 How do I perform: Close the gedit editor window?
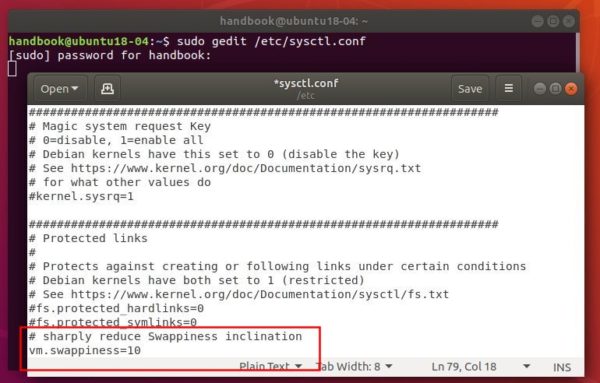tap(571, 89)
